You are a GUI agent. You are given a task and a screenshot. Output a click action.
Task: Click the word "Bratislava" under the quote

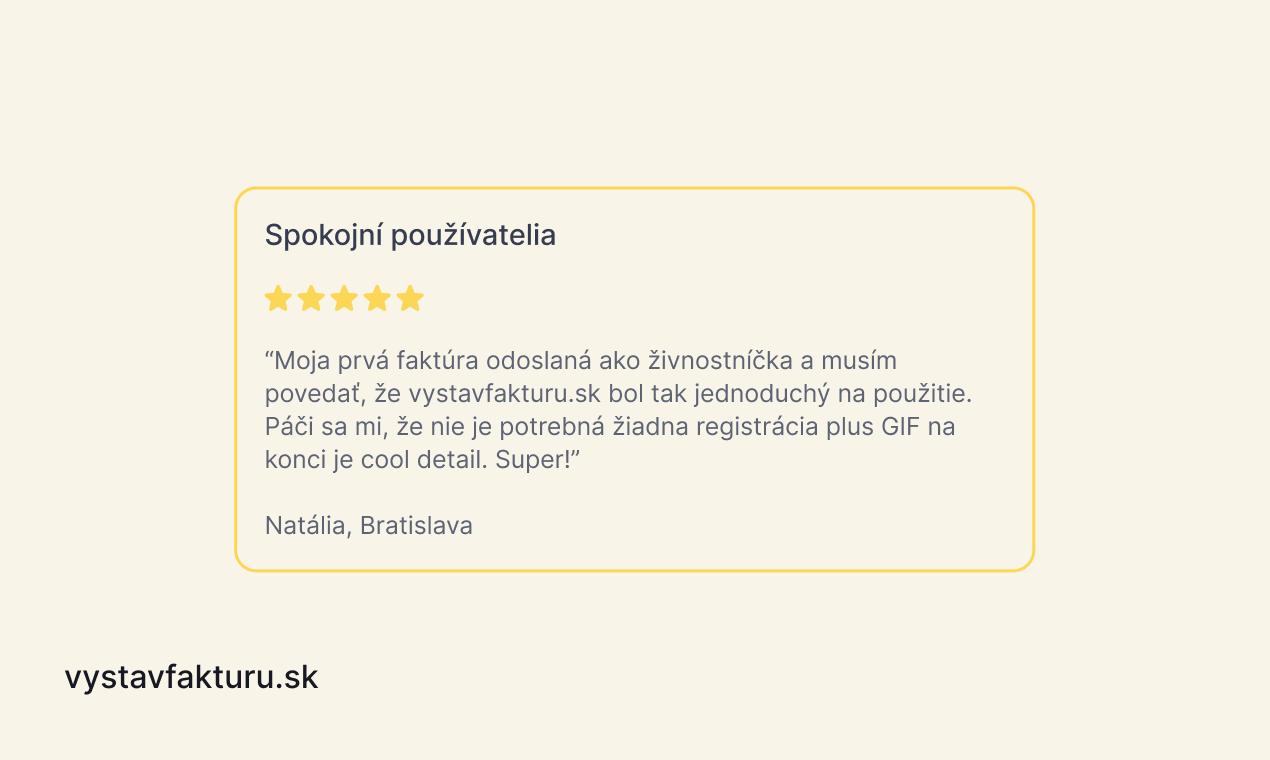tap(416, 526)
